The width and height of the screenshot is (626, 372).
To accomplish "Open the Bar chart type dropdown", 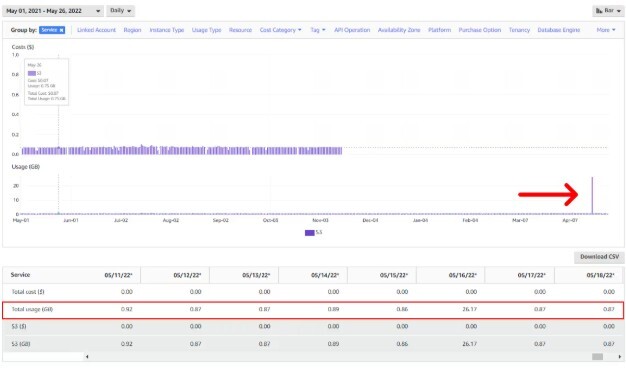I will click(x=608, y=11).
